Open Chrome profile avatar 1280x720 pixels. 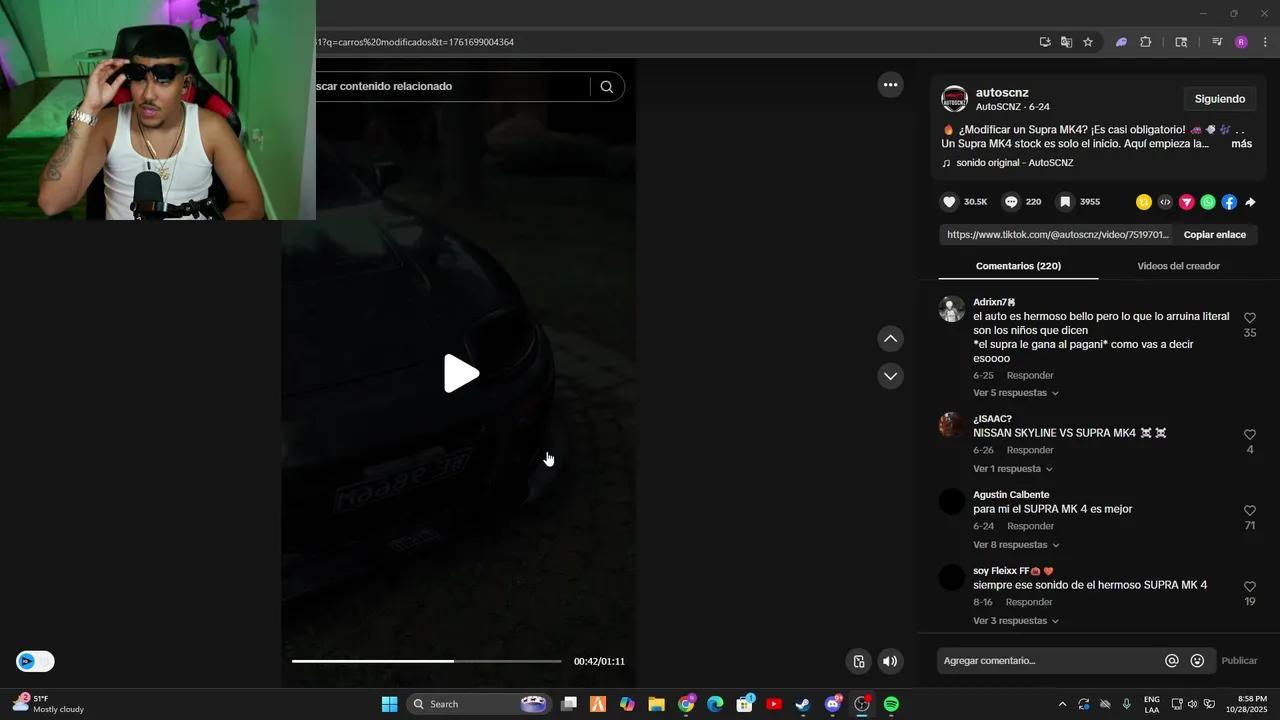click(1241, 42)
